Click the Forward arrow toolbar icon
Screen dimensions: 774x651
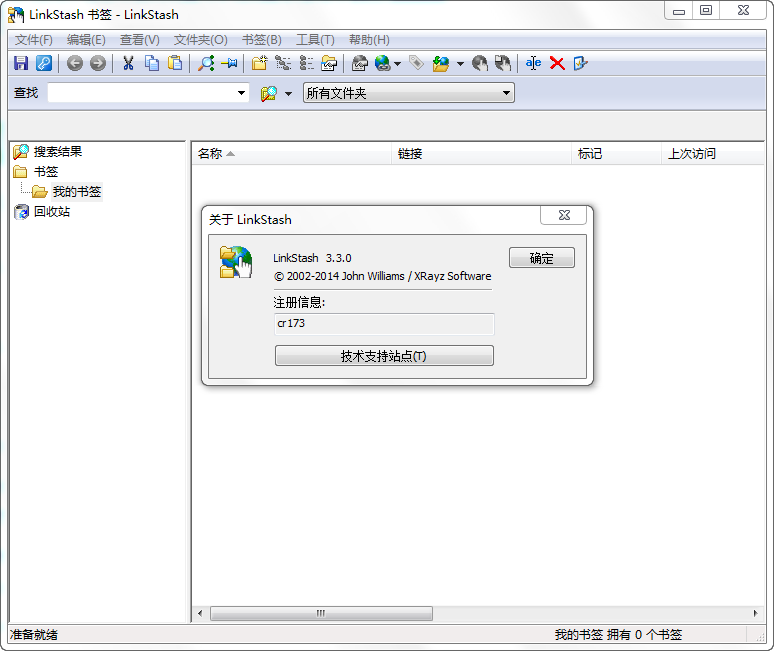pyautogui.click(x=98, y=63)
